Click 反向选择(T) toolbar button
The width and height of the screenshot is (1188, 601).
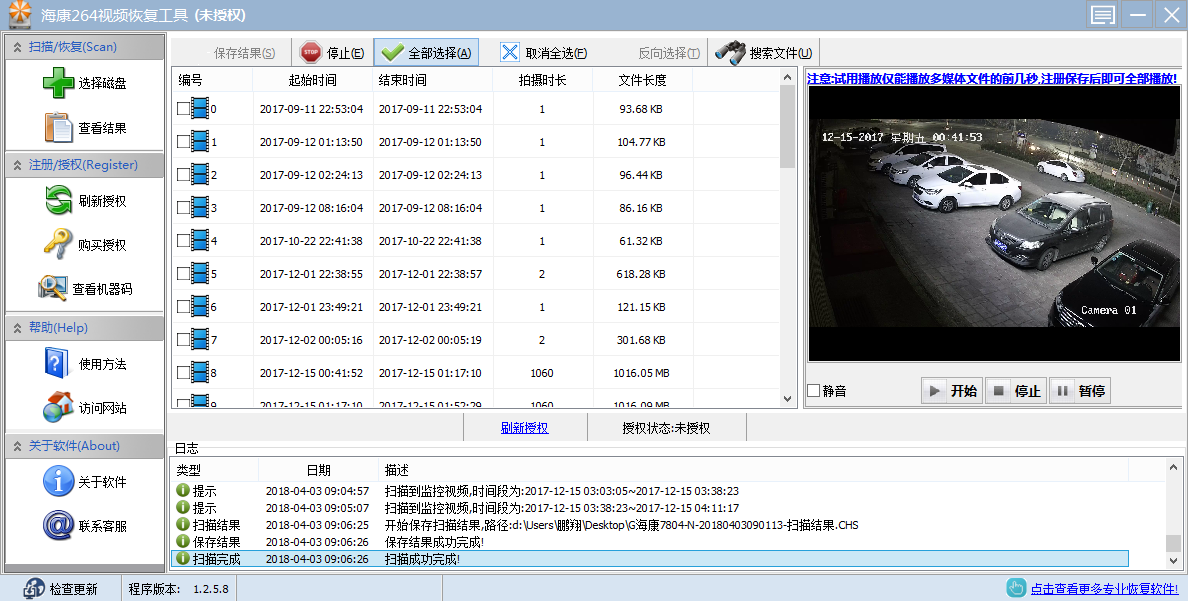pos(669,53)
